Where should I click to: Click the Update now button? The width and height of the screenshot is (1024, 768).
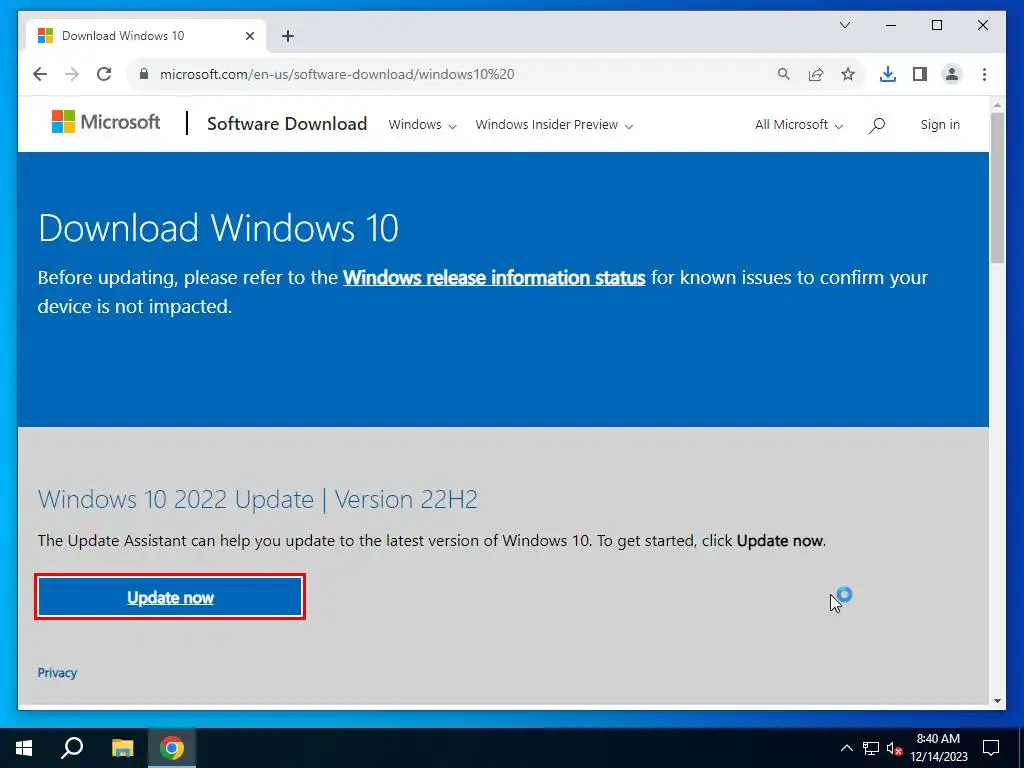170,597
